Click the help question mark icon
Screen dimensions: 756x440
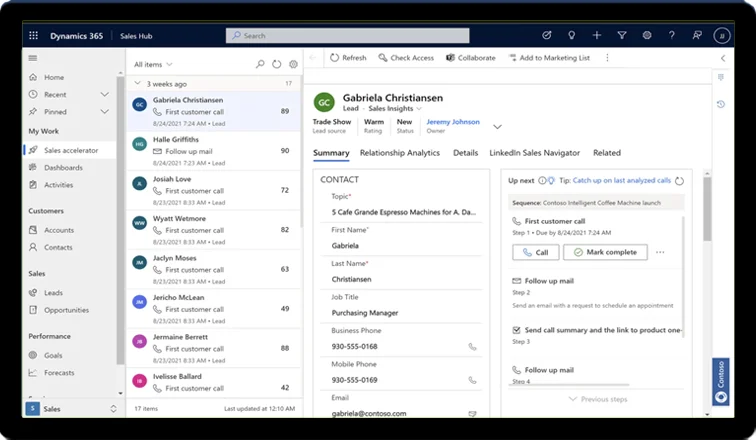click(x=672, y=35)
